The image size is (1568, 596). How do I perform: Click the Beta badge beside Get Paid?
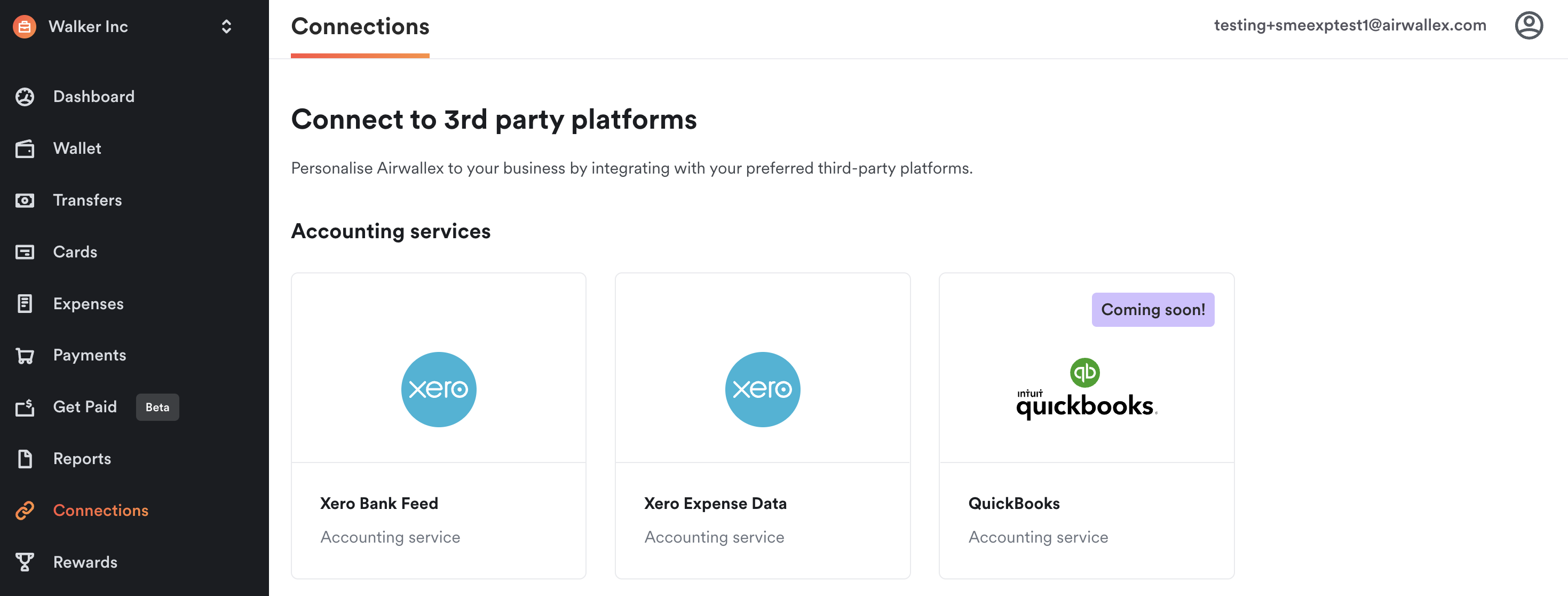[157, 407]
